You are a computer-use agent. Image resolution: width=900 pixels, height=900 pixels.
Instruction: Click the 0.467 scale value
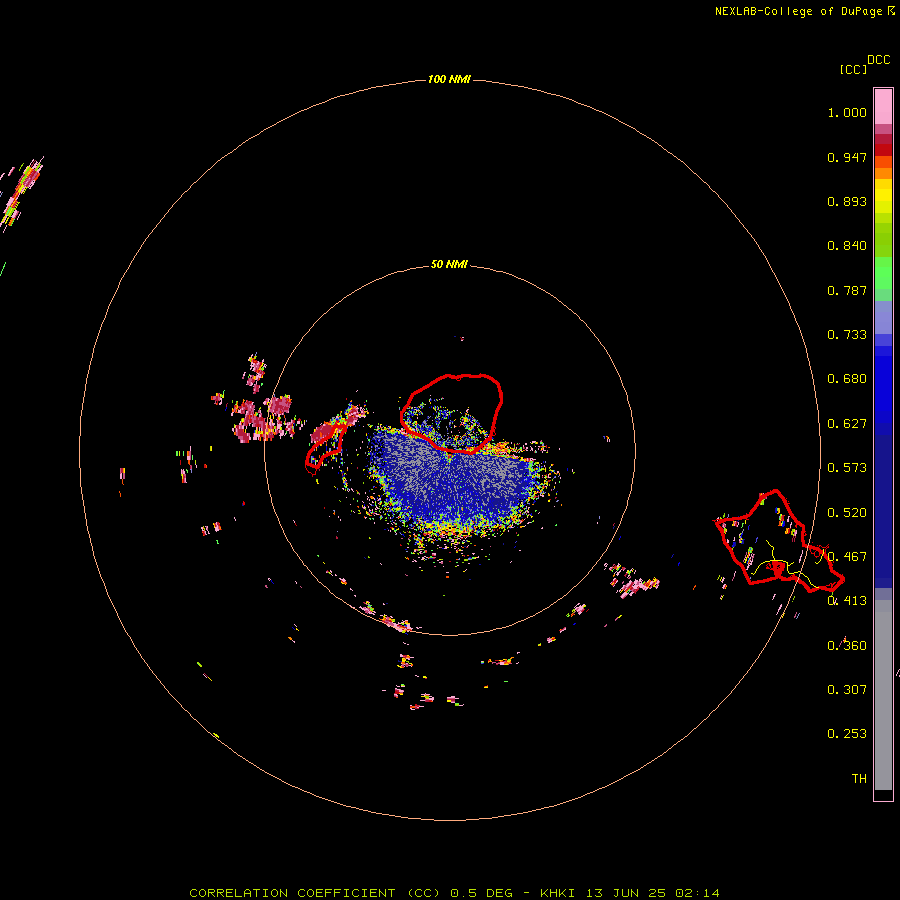point(847,557)
